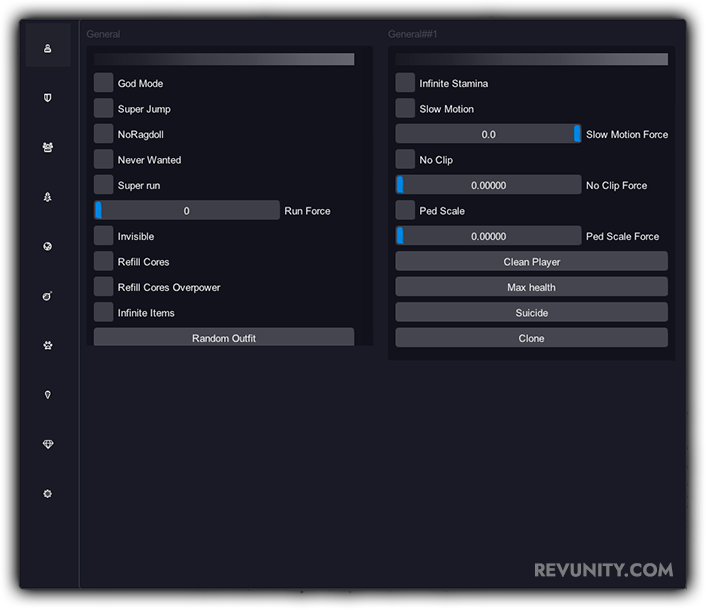Turn on the No Clip checkbox
Image resolution: width=706 pixels, height=610 pixels.
pos(405,159)
